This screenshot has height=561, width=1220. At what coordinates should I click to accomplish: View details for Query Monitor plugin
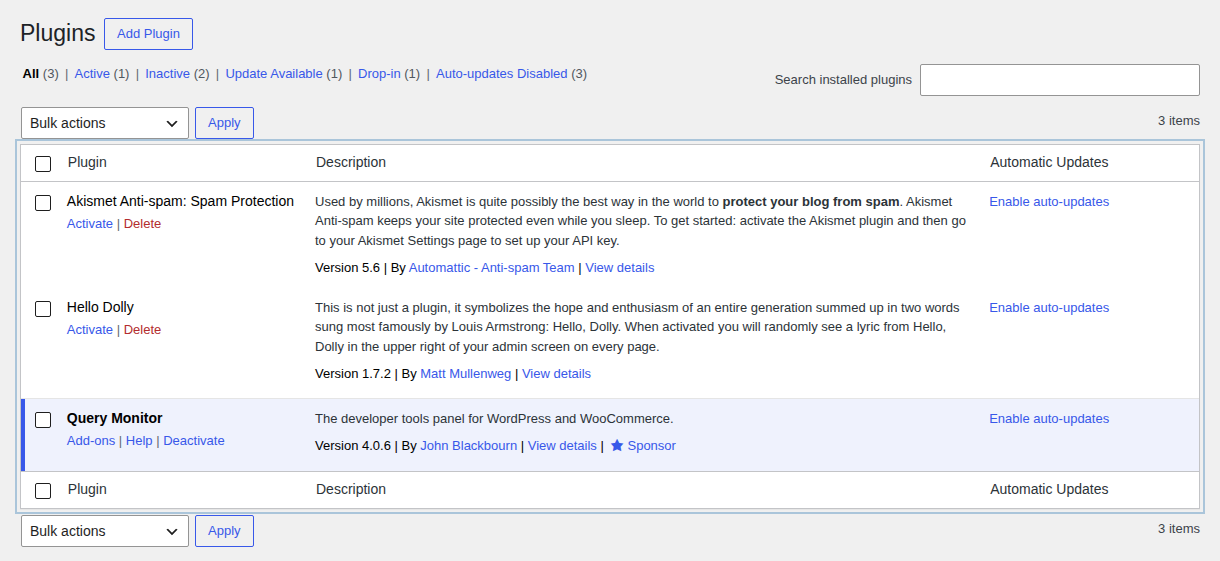tap(562, 446)
